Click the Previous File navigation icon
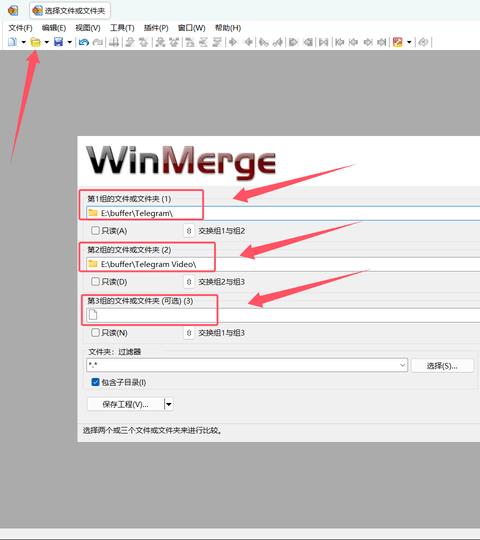The image size is (480, 540). pos(353,42)
